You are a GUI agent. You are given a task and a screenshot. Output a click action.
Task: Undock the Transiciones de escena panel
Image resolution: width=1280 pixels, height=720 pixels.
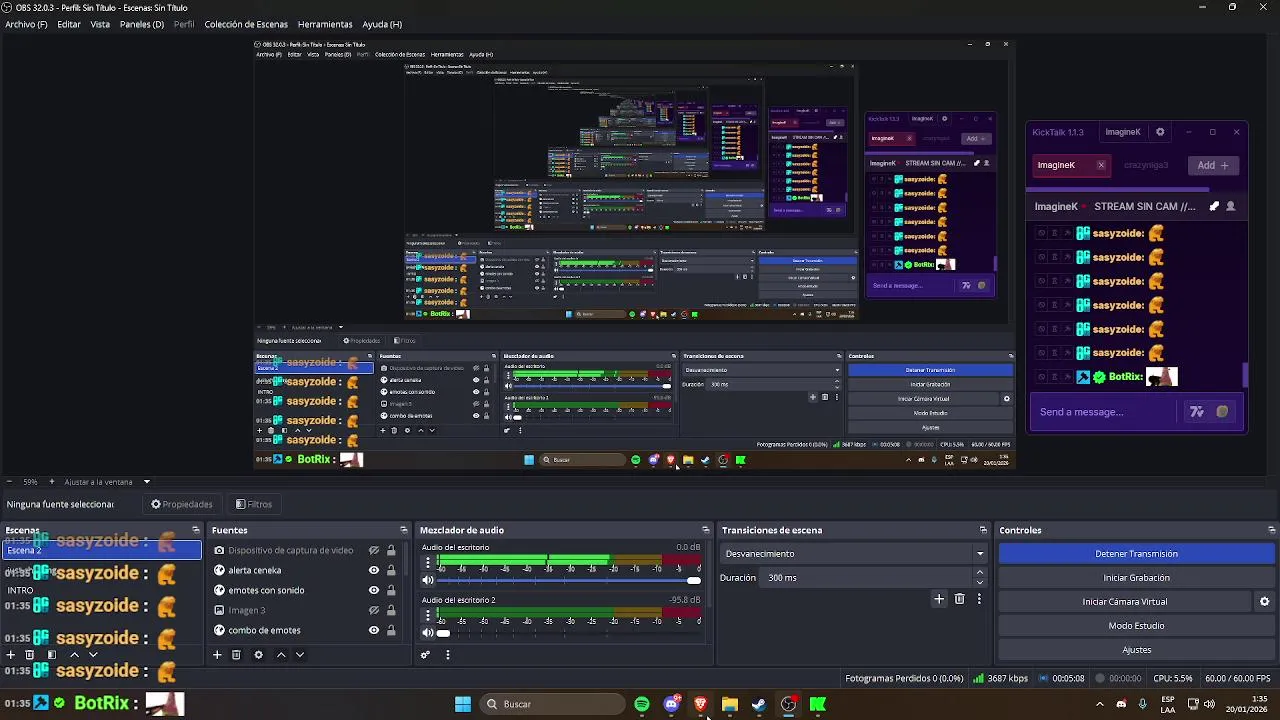[983, 530]
